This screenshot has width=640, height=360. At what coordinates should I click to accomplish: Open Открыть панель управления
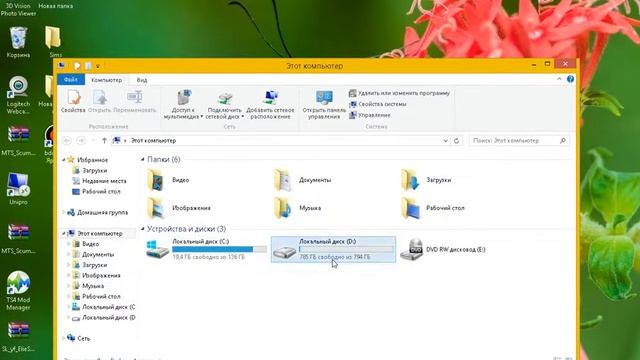tap(324, 104)
